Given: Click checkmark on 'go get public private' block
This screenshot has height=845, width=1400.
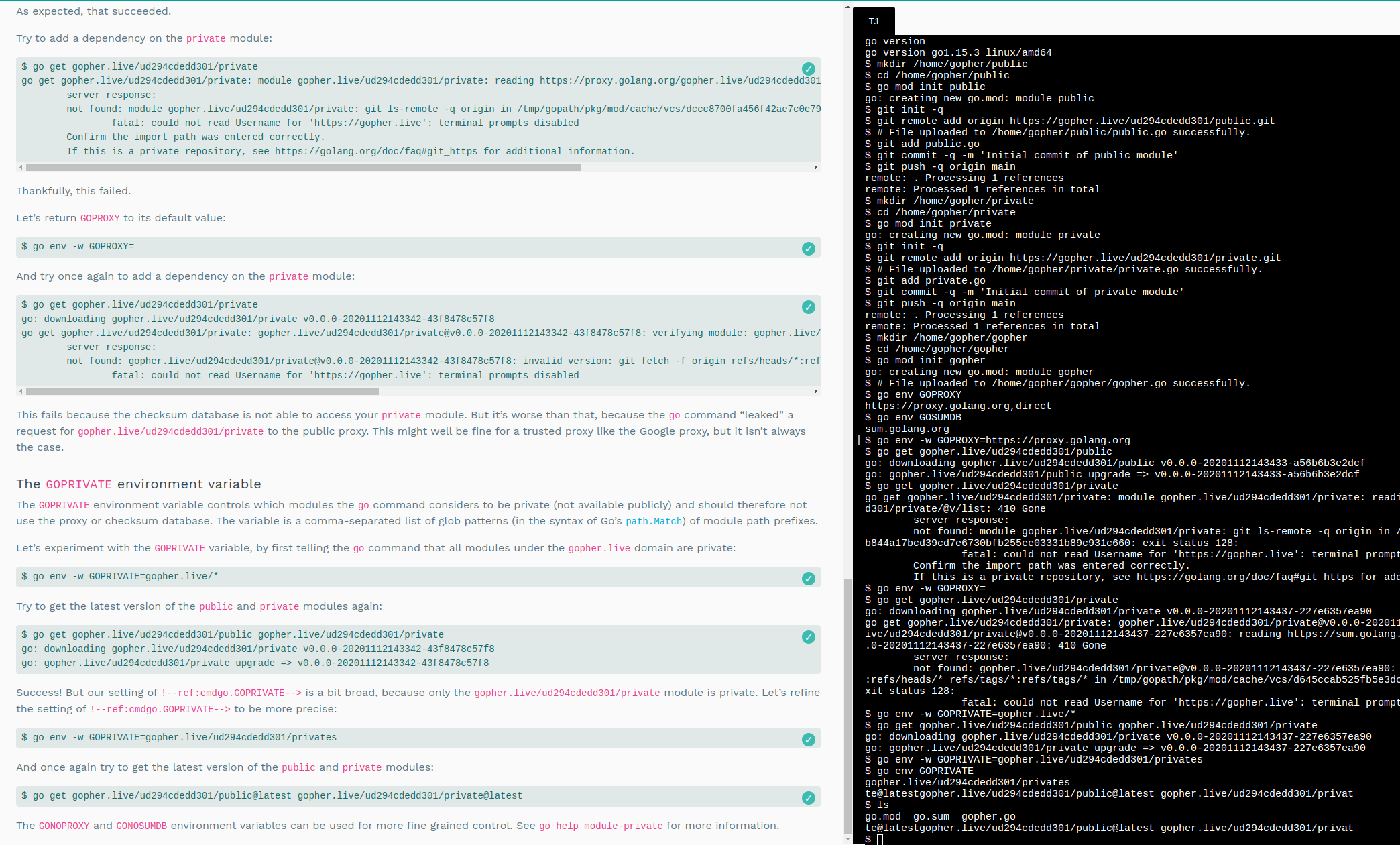Looking at the screenshot, I should coord(809,637).
